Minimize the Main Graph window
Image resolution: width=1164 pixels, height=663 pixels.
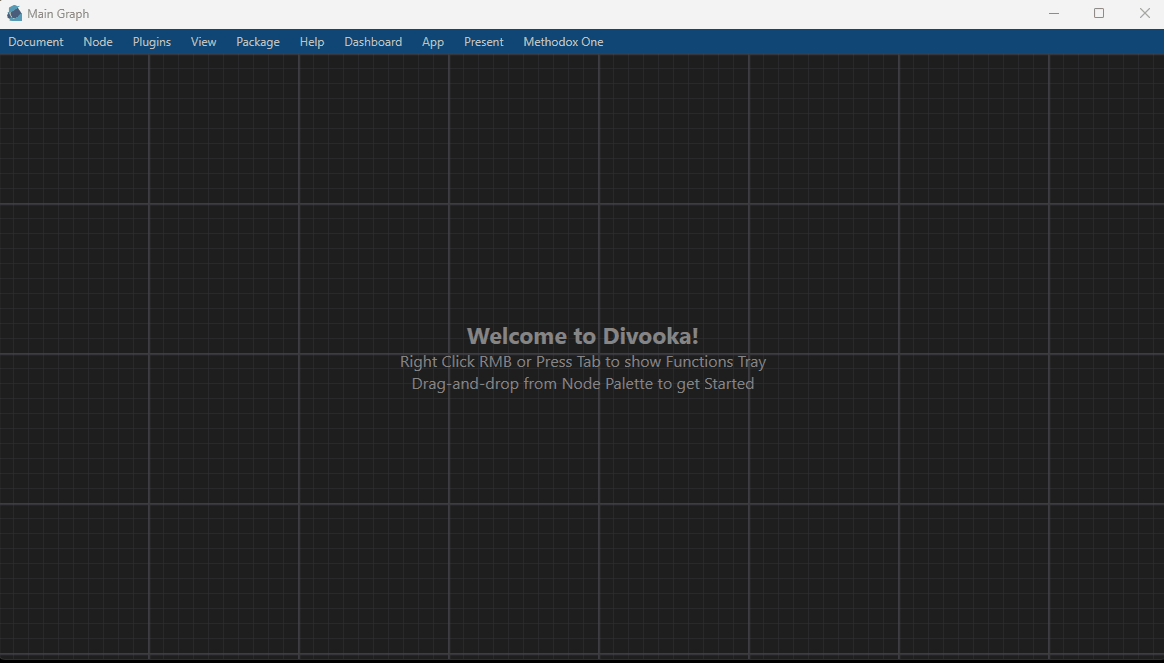tap(1054, 14)
